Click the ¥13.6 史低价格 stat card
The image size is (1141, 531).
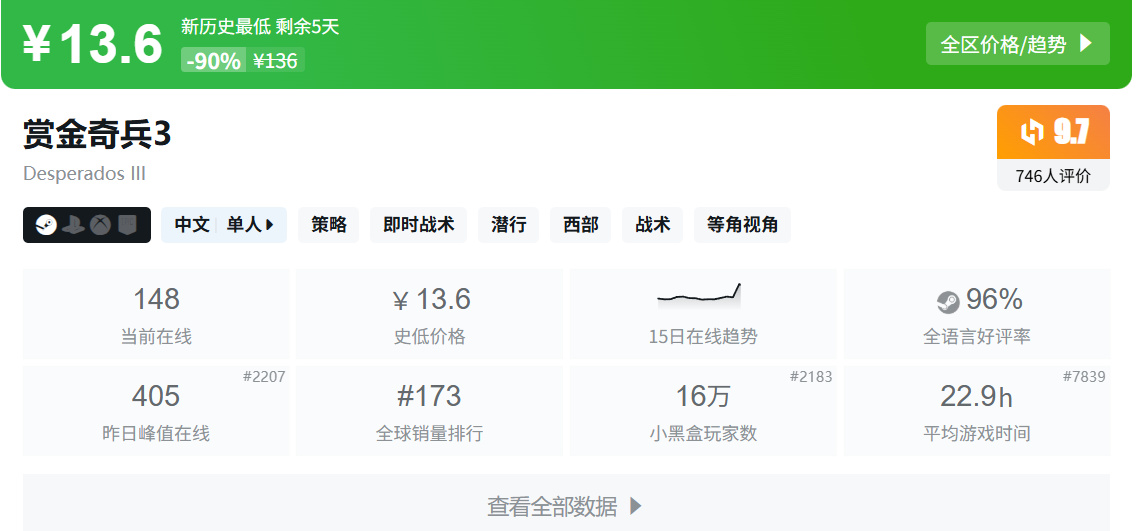429,314
